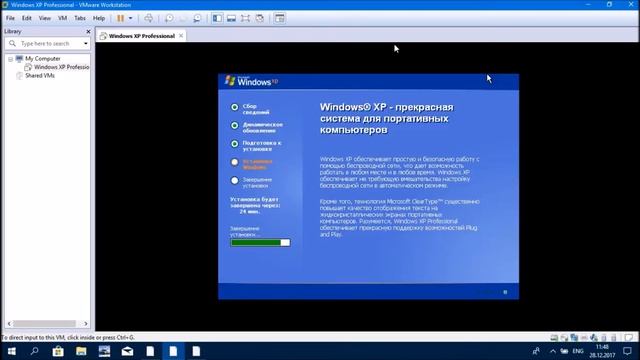Click the library horizontal scrollbar thumb

point(44,324)
